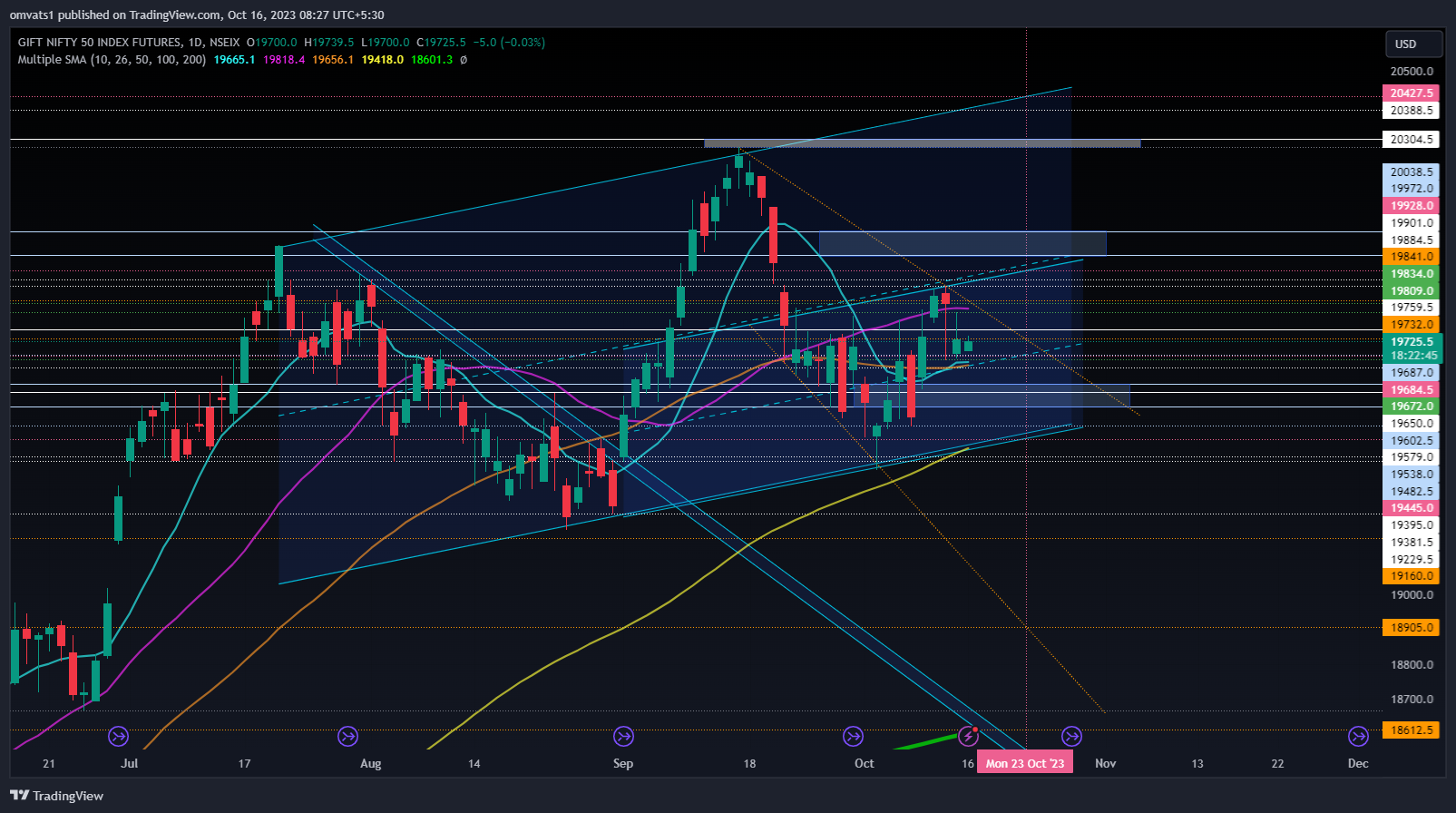Click the price label 19482.5

1412,492
